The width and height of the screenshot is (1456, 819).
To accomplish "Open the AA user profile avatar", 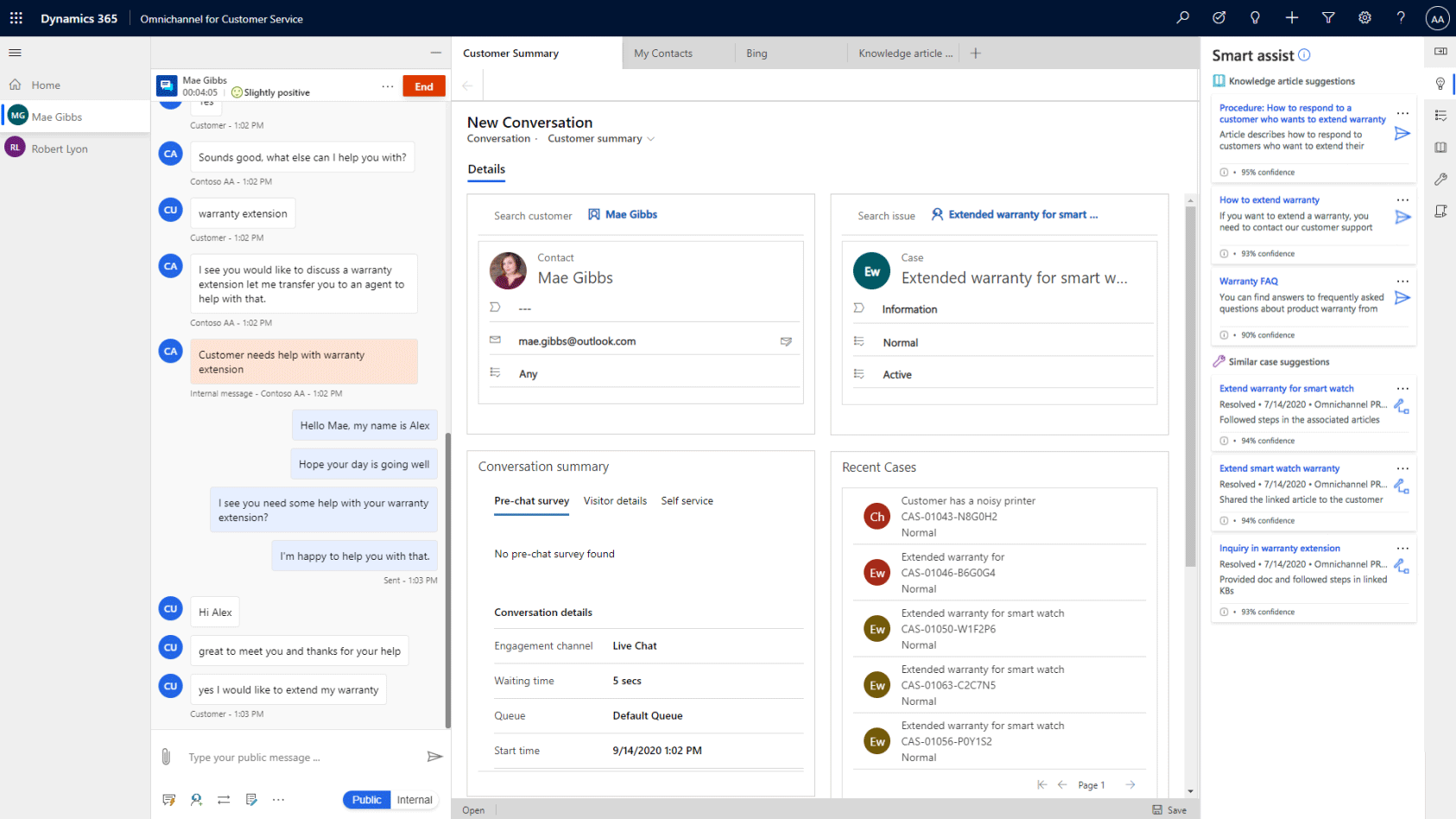I will tap(1437, 18).
